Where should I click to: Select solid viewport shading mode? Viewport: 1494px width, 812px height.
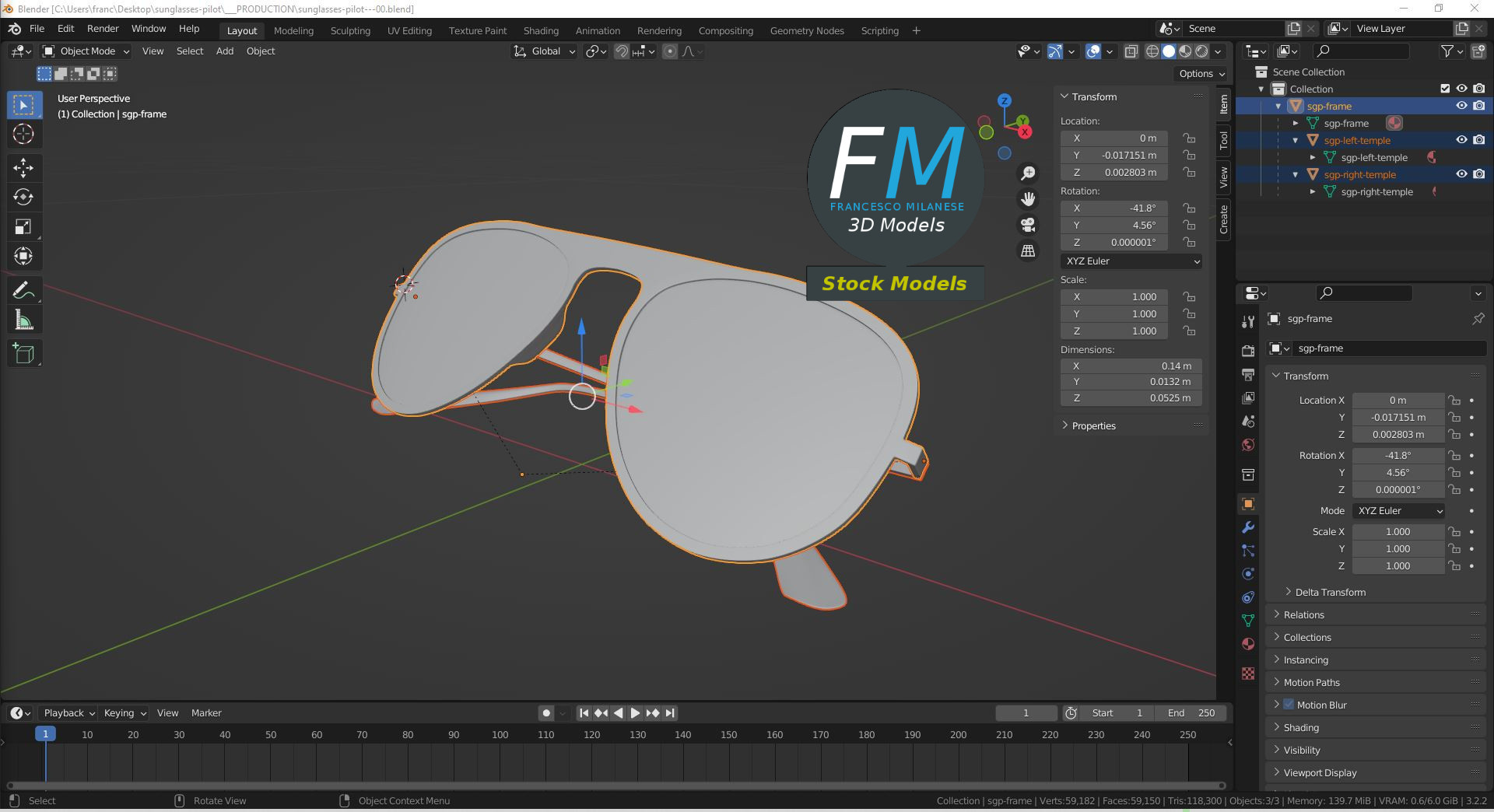(x=1169, y=51)
